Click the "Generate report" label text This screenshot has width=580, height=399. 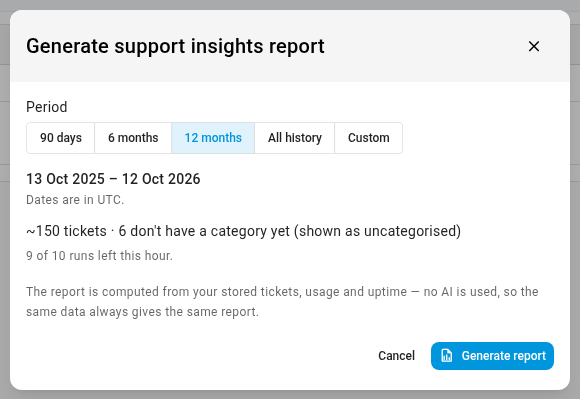pos(503,355)
